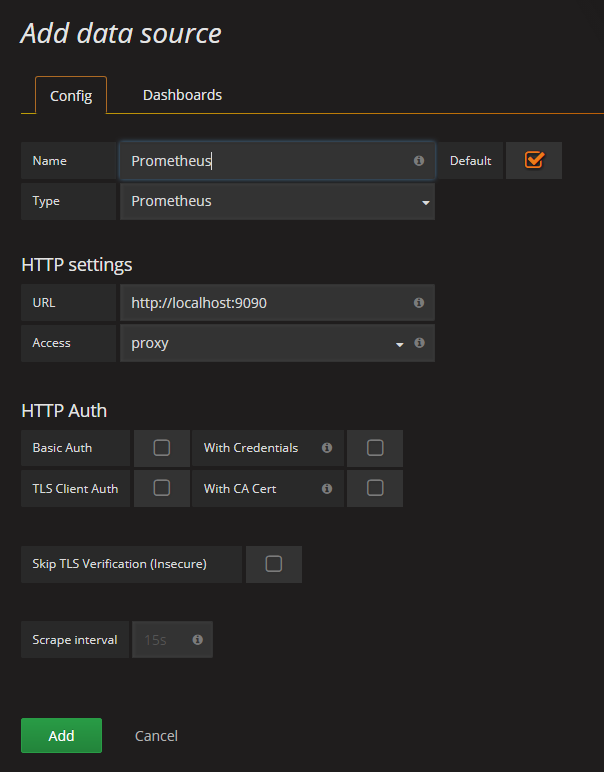Click the TLS Client Auth label
The image size is (604, 772).
[x=75, y=488]
